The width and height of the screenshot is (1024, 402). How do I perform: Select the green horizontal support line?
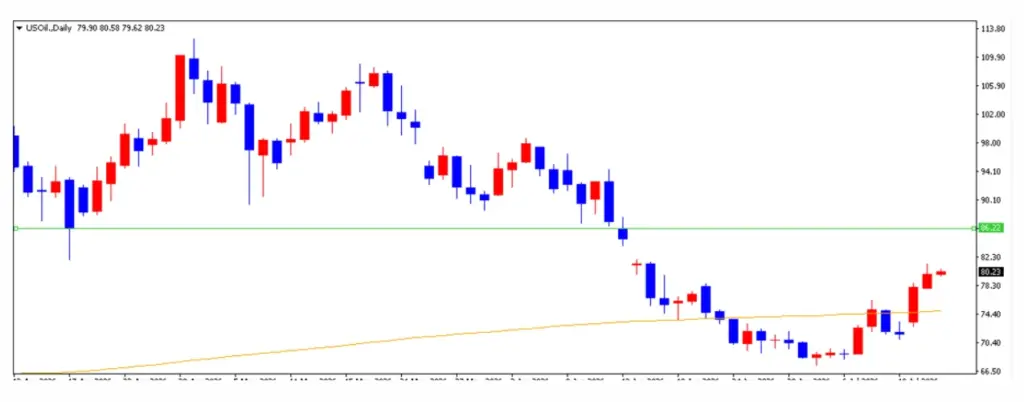495,228
